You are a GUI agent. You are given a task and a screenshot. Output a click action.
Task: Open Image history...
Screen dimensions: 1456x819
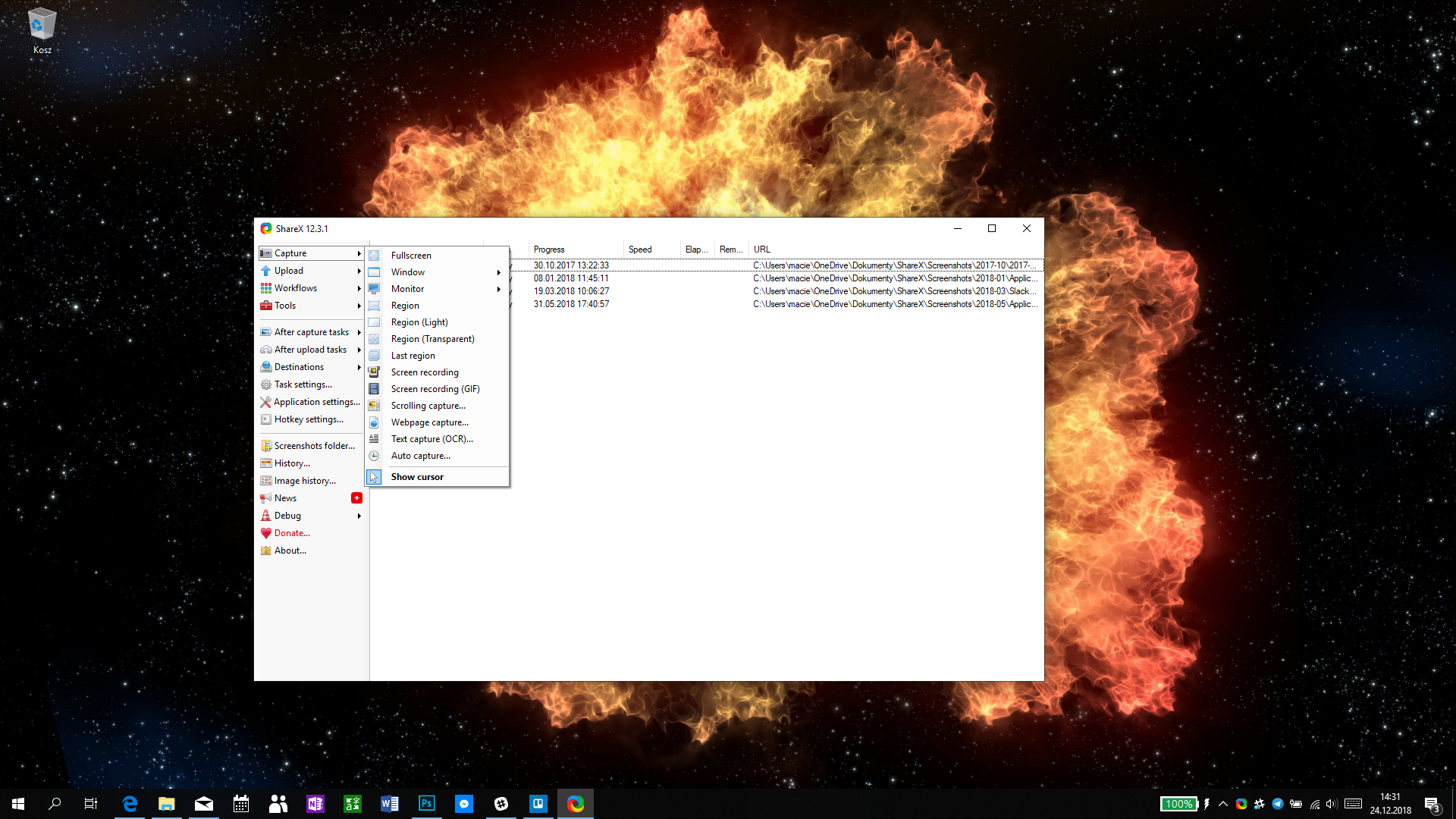click(x=311, y=481)
